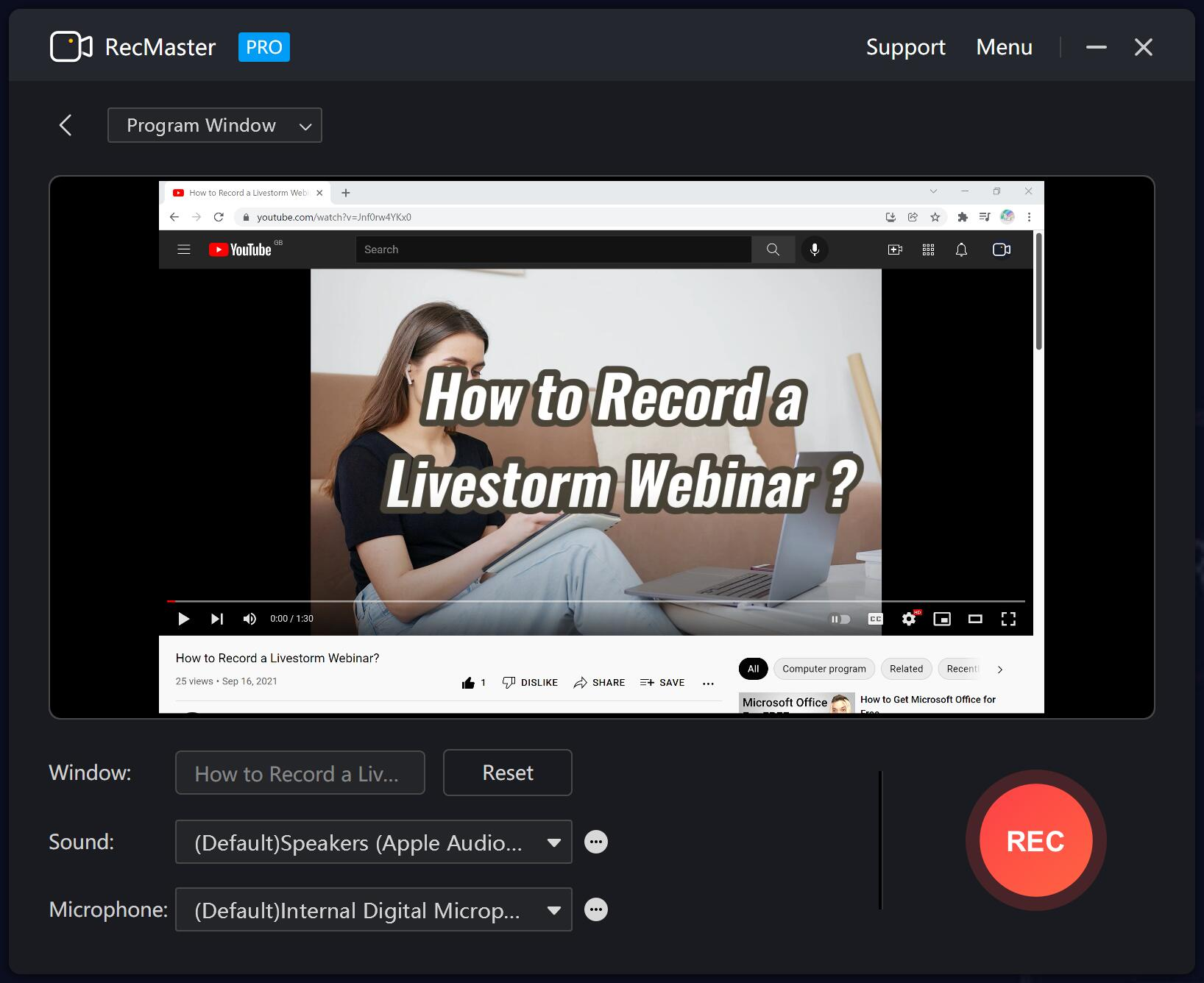
Task: Click Reset window button
Action: pos(508,773)
